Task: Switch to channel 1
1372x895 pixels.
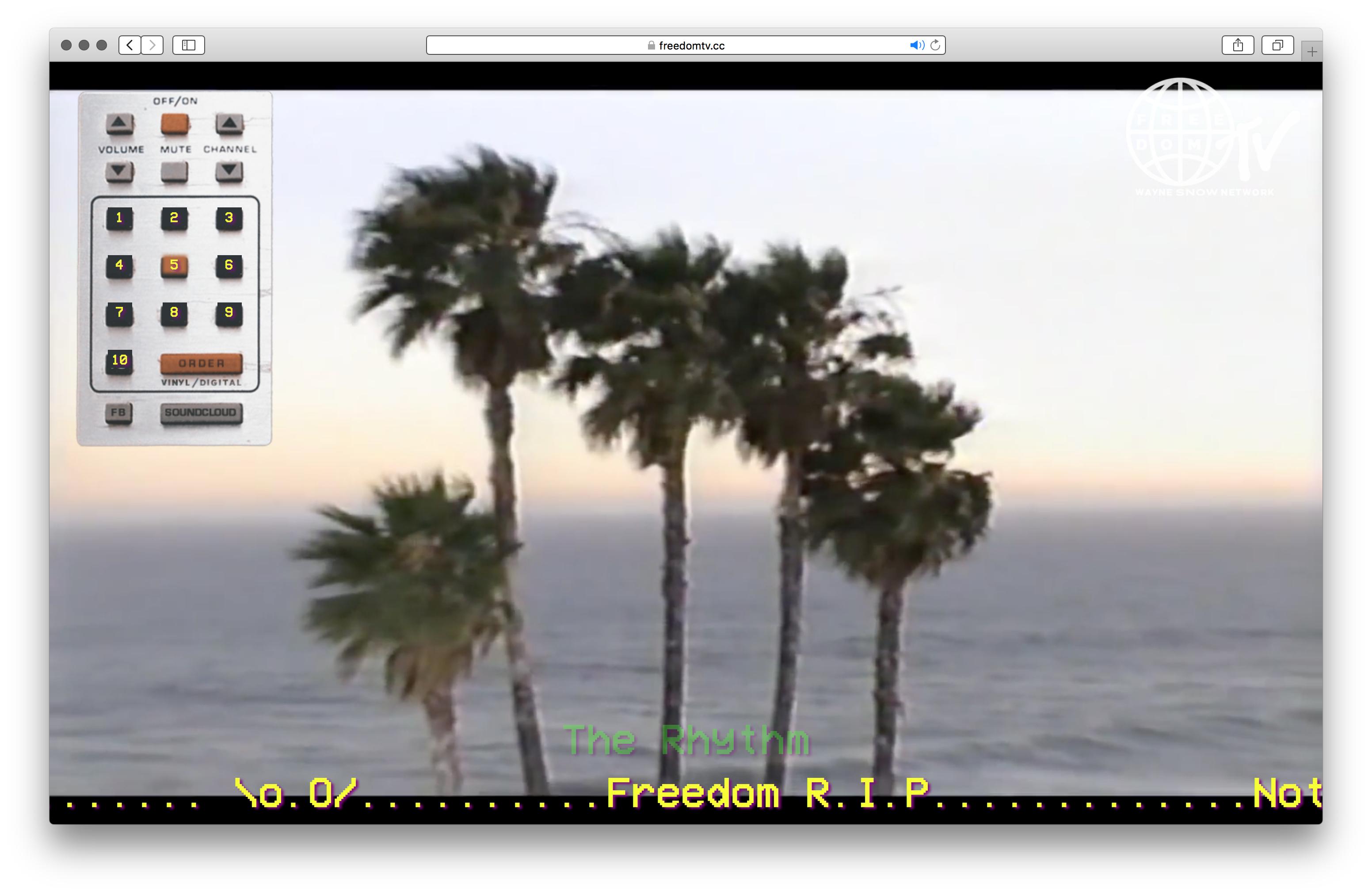Action: coord(119,218)
